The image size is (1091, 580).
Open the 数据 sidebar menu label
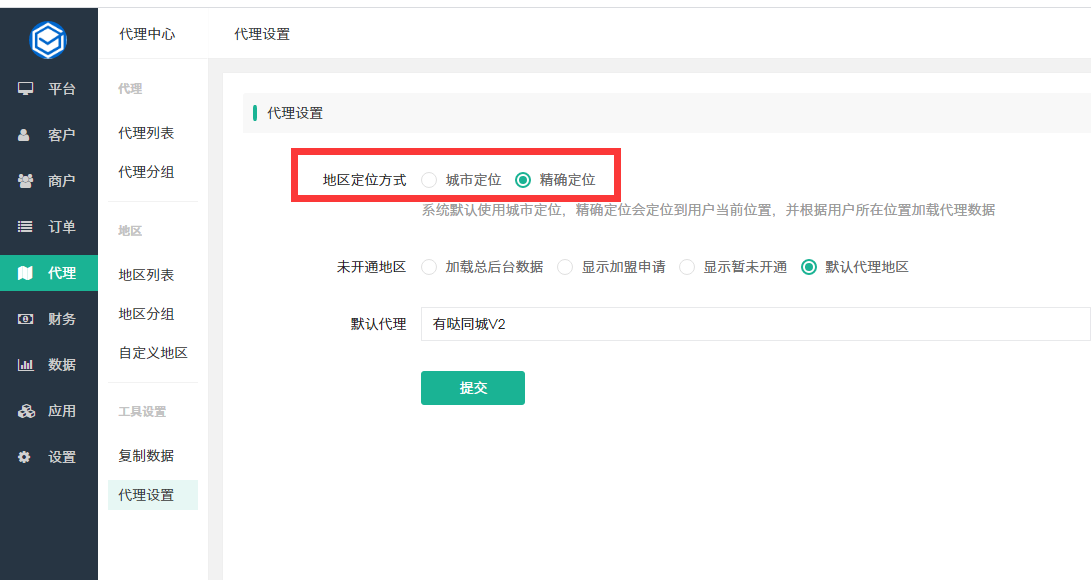pyautogui.click(x=62, y=365)
